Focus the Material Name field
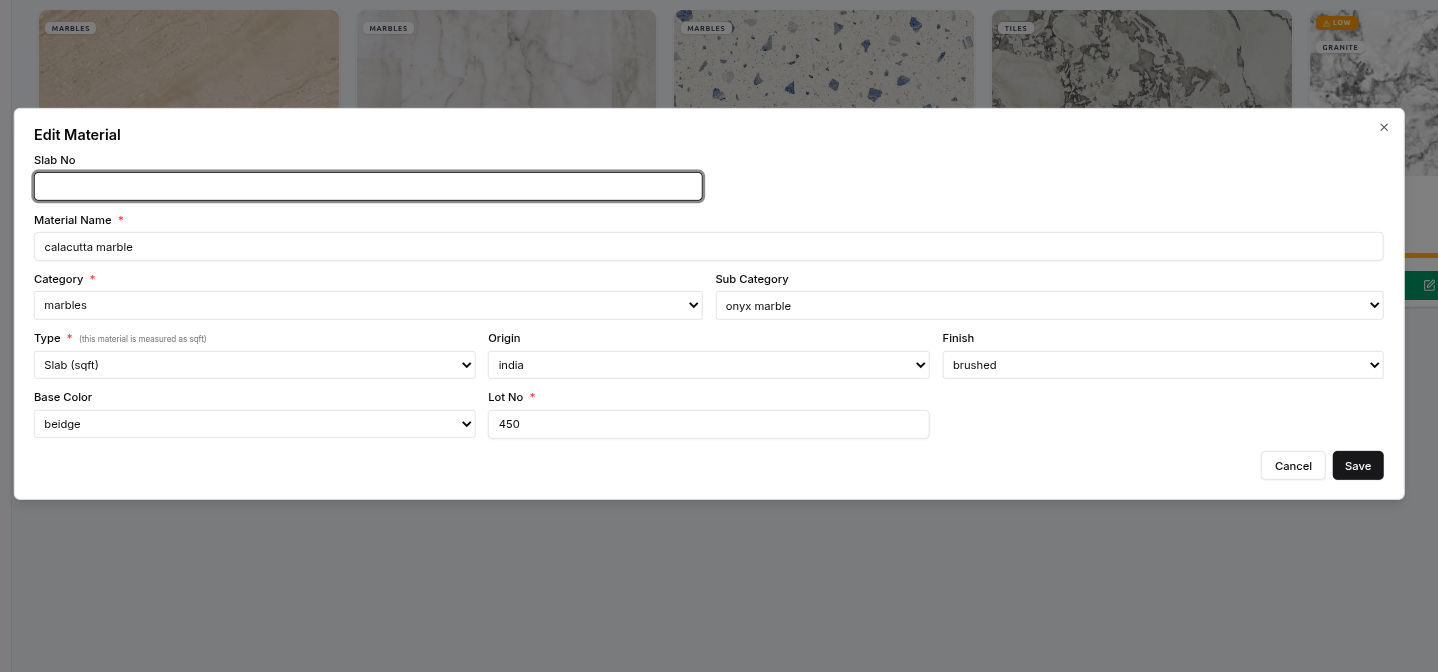Image resolution: width=1438 pixels, height=672 pixels. pyautogui.click(x=708, y=246)
